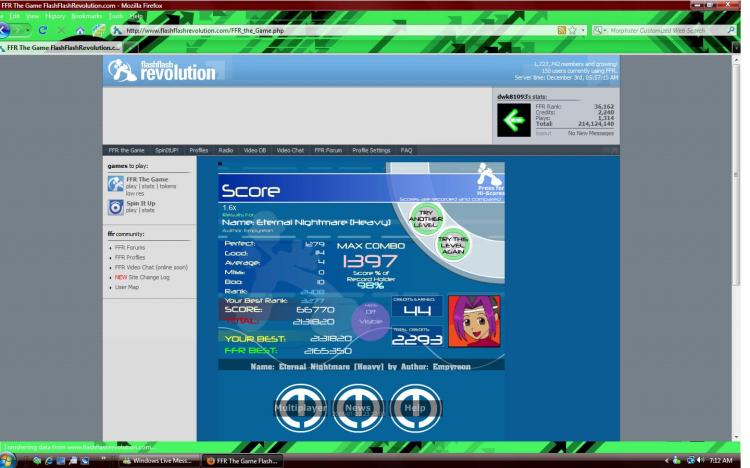Screen dimensions: 750x468
Task: Click the FFR Forums community link
Action: coord(130,247)
